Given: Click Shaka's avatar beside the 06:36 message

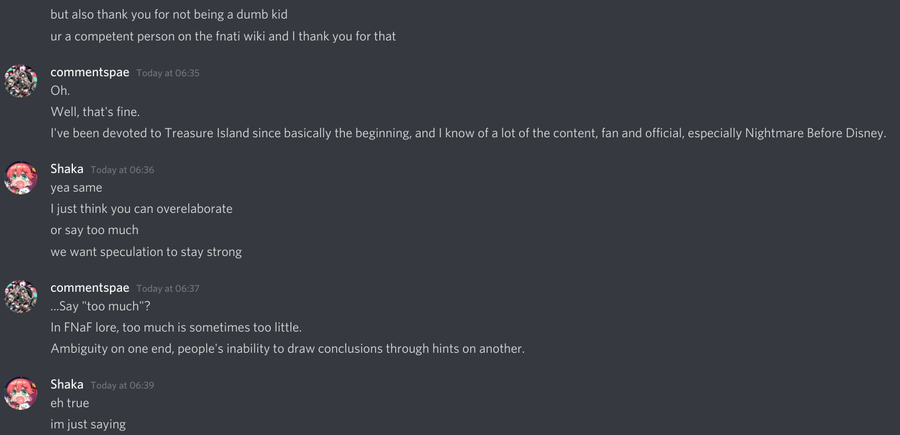Looking at the screenshot, I should coord(22,178).
